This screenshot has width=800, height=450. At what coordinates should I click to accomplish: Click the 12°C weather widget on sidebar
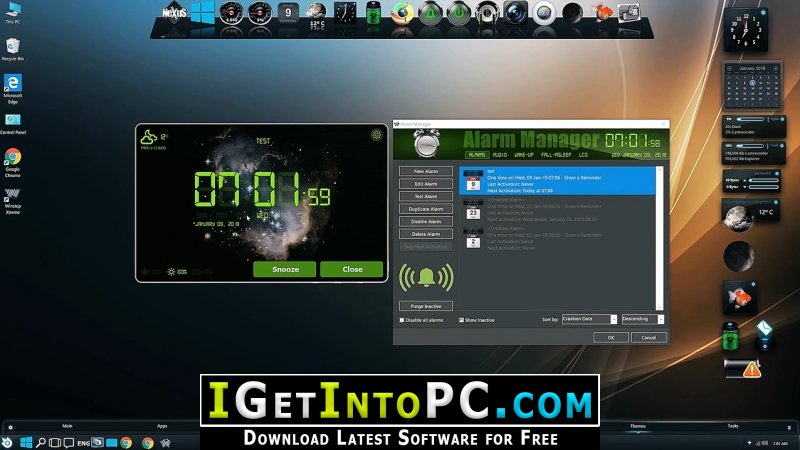click(750, 215)
